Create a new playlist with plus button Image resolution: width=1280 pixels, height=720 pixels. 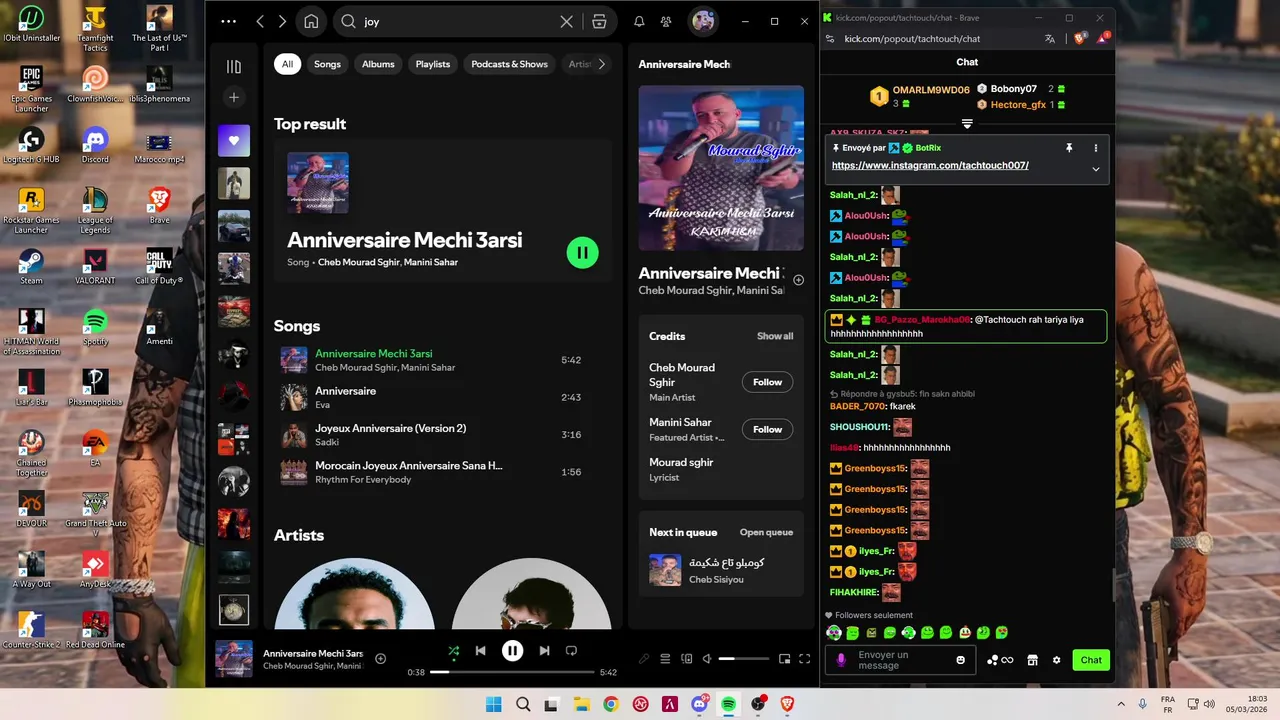(x=234, y=97)
